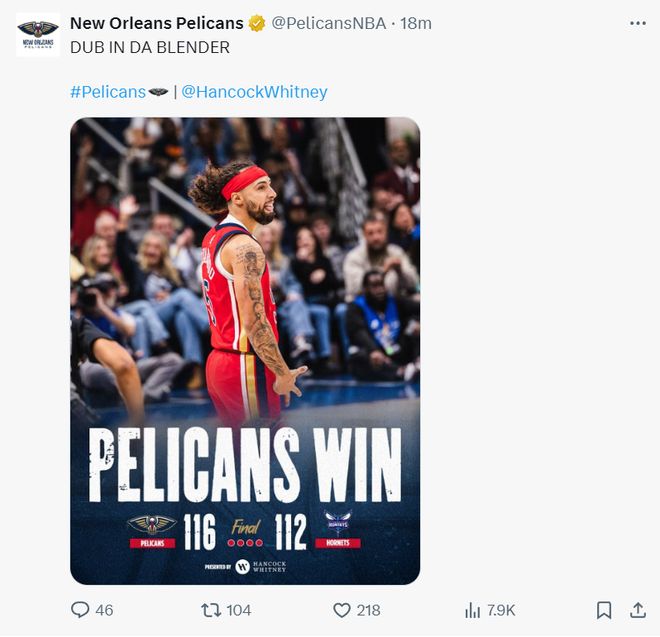Screen dimensions: 660x637
Task: Bookmark this Pelicans post
Action: [604, 609]
